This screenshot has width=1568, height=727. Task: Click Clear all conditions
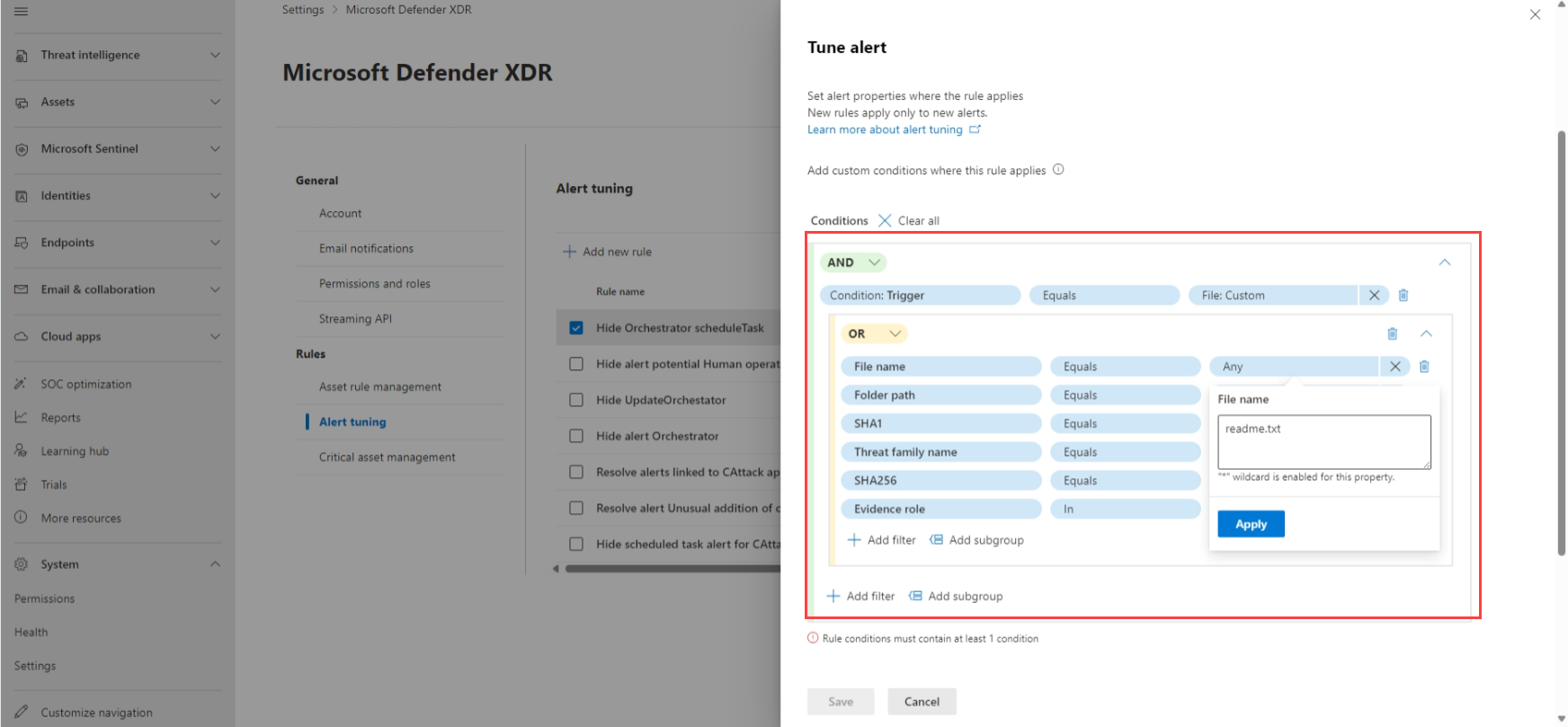[909, 220]
